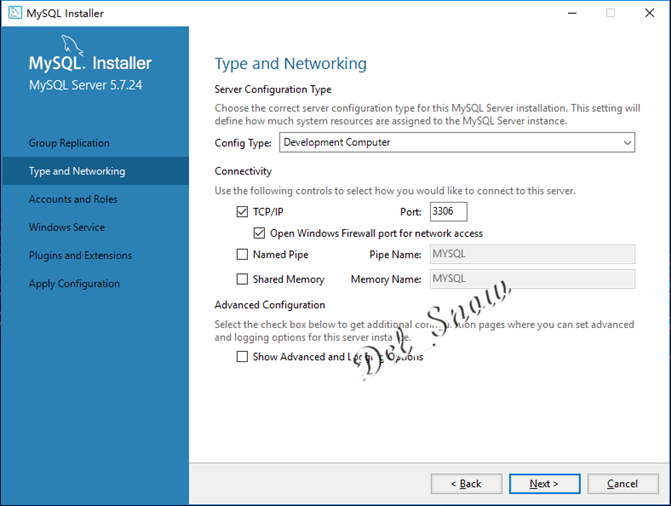Toggle the TCP/IP checkbox
Screen dimensions: 671x506
pos(242,212)
